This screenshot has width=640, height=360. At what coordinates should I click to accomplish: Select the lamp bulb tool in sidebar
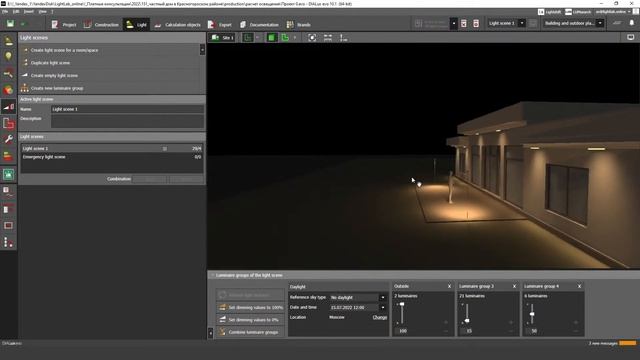pos(9,57)
